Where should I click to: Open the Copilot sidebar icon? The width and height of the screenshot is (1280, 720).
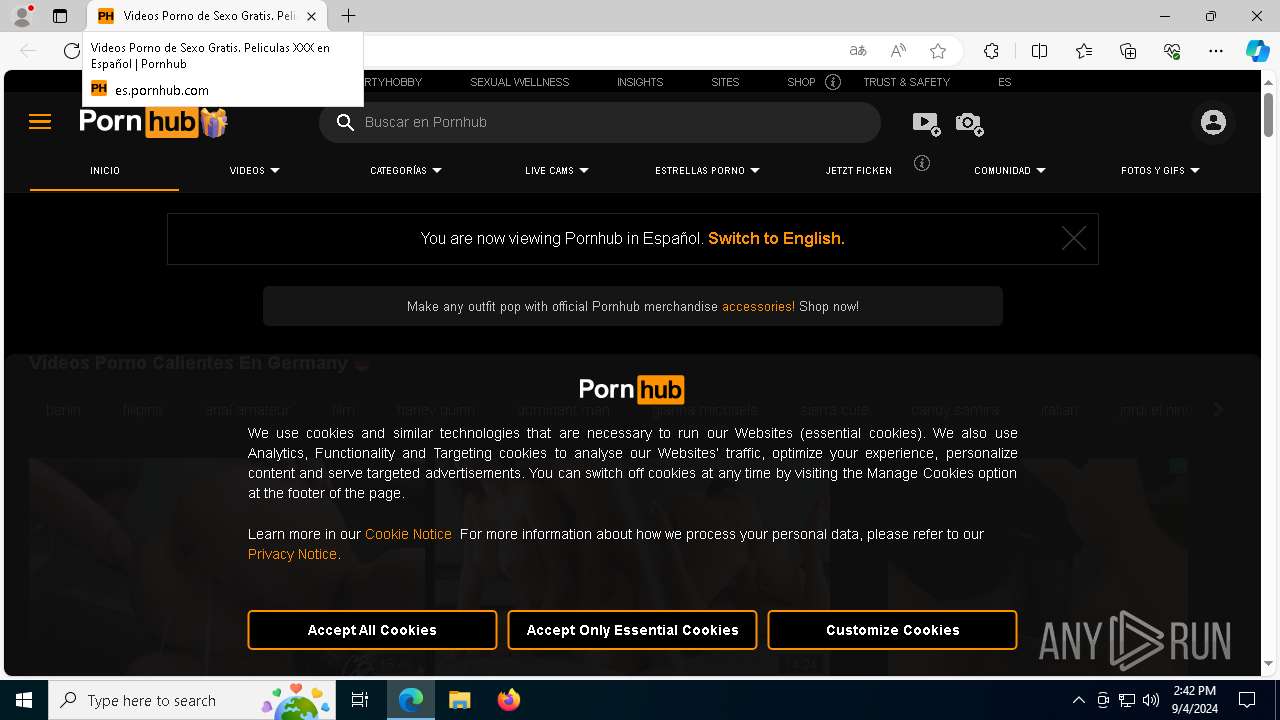[1257, 51]
